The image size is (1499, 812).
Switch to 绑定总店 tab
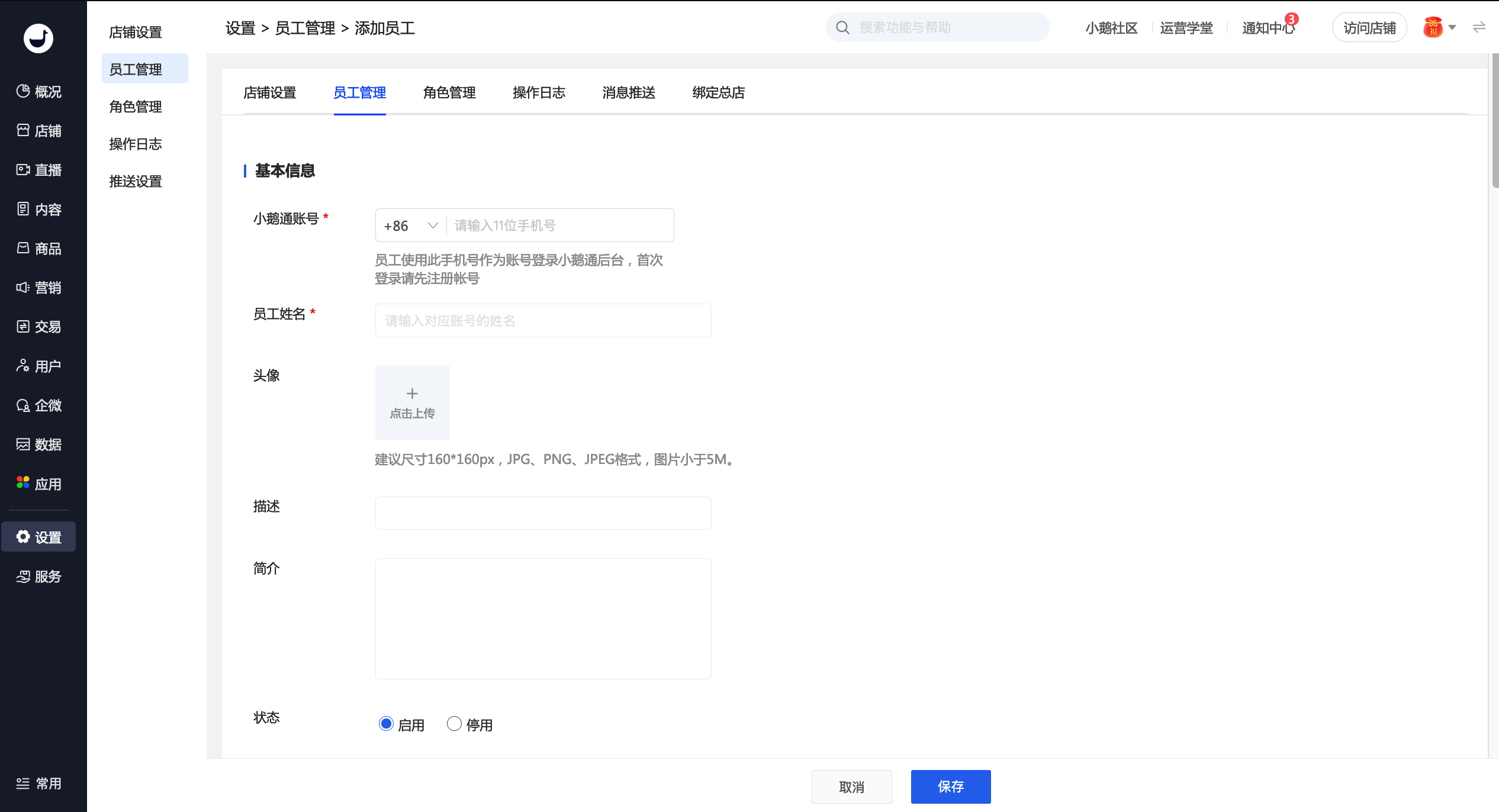[719, 93]
